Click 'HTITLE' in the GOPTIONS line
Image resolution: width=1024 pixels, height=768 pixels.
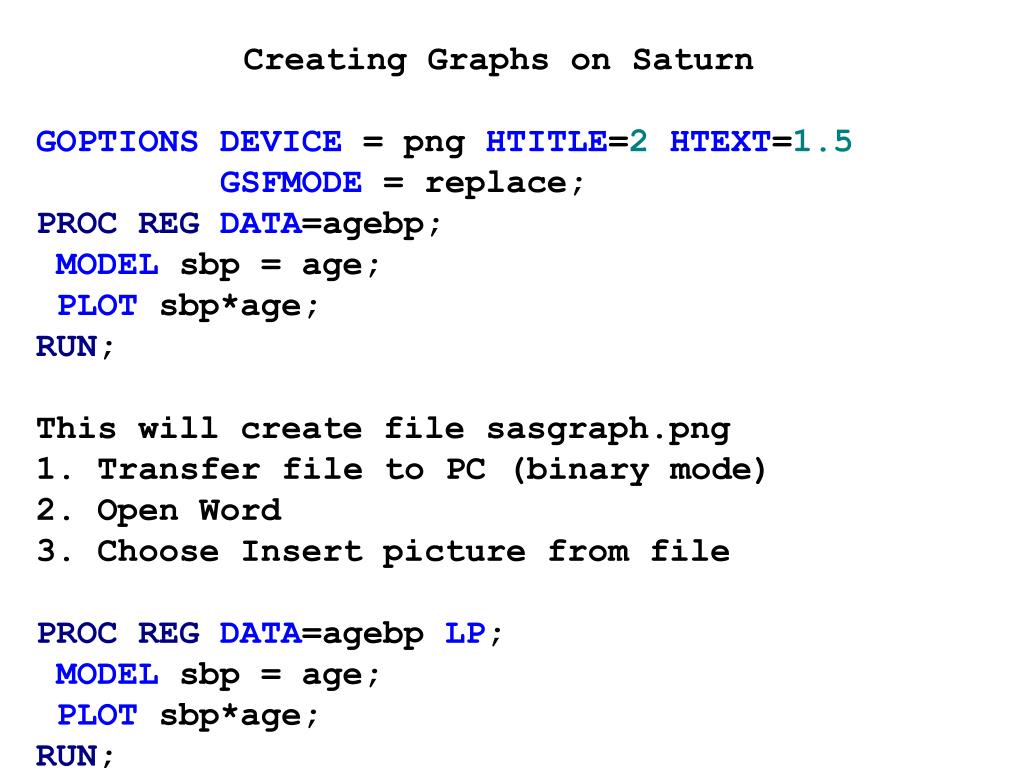click(546, 142)
